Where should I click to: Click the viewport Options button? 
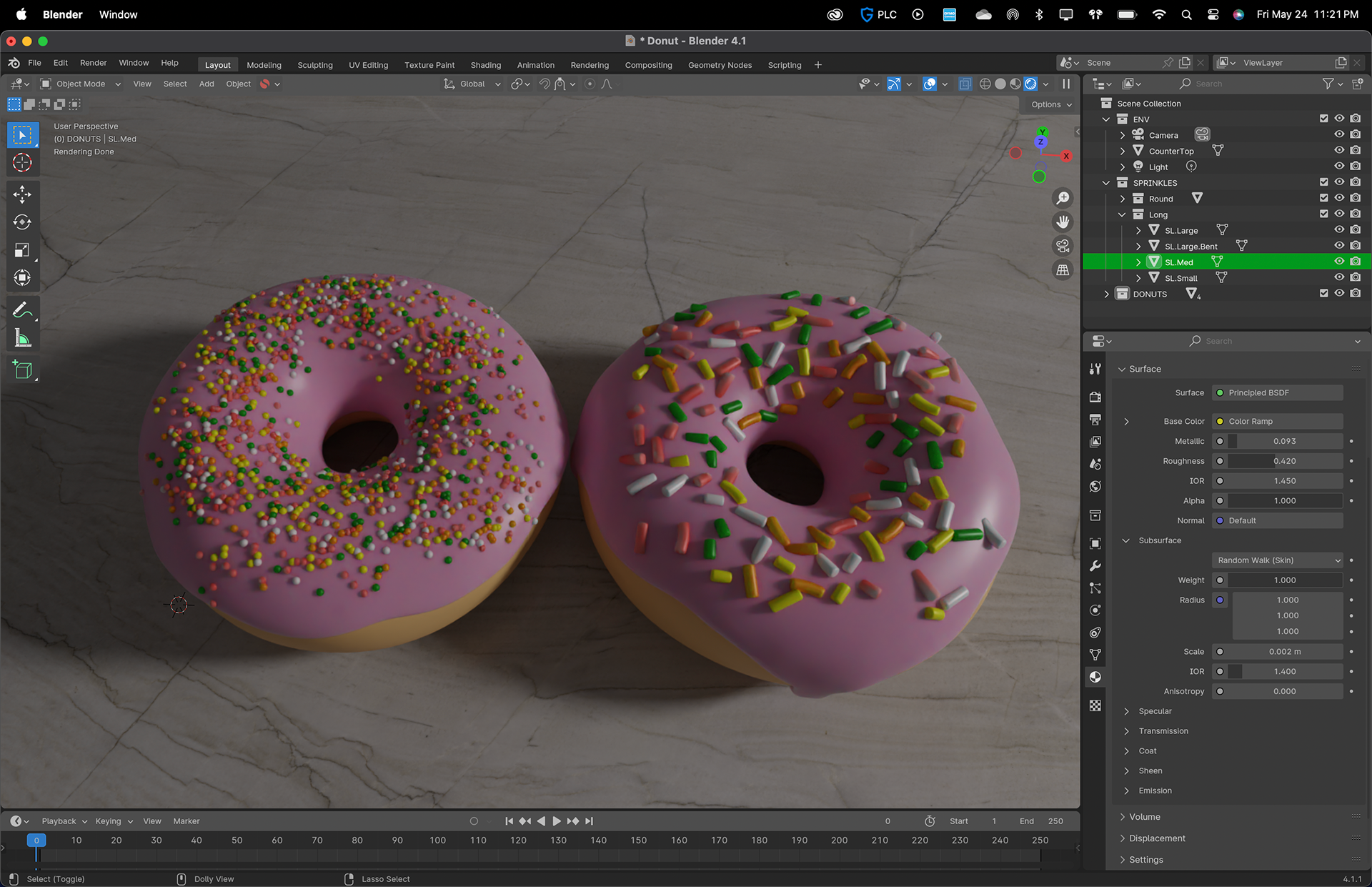point(1051,104)
